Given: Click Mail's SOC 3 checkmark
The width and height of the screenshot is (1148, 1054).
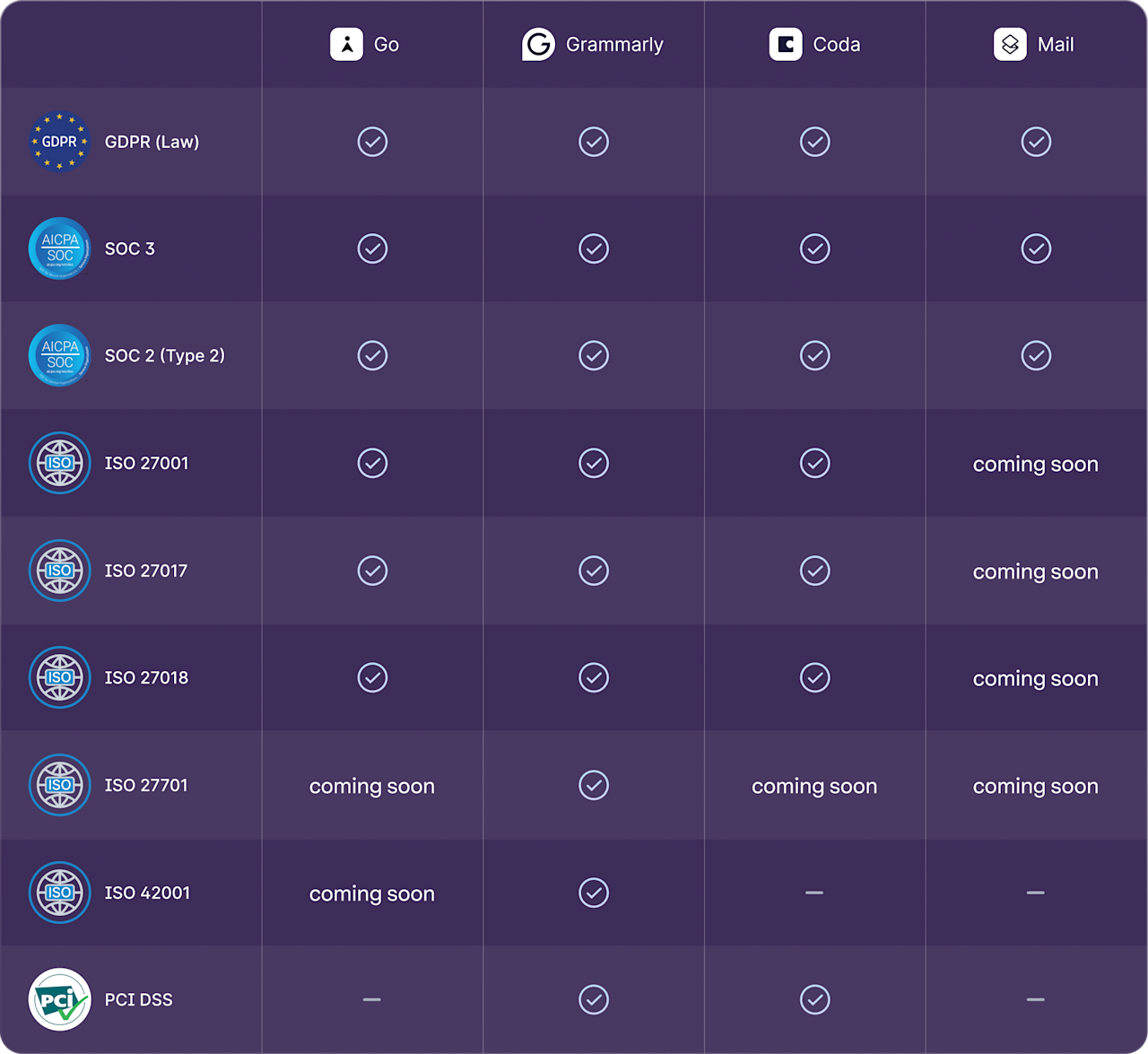Looking at the screenshot, I should click(1036, 248).
